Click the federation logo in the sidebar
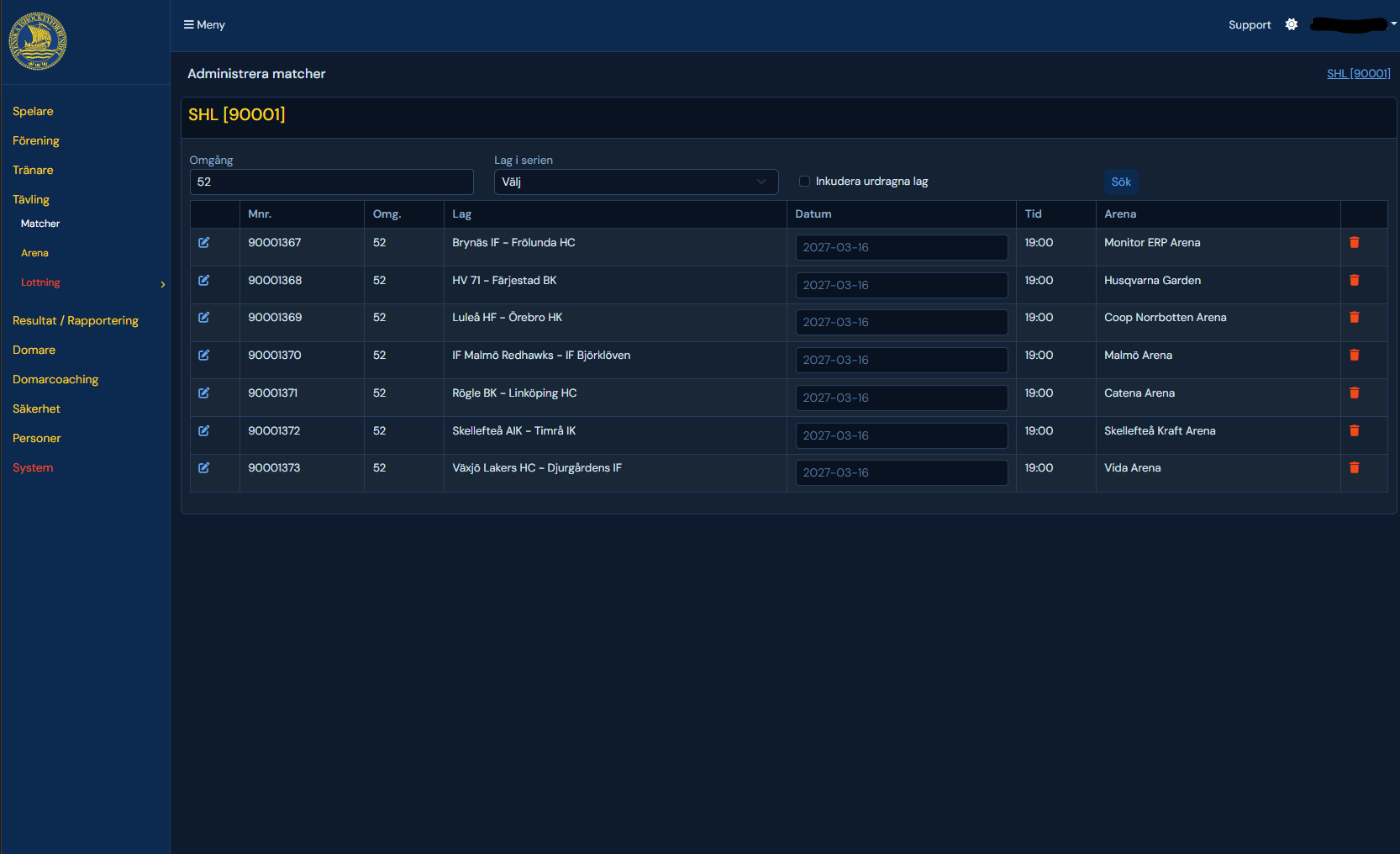Screen dimensions: 1400x854 click(x=38, y=41)
